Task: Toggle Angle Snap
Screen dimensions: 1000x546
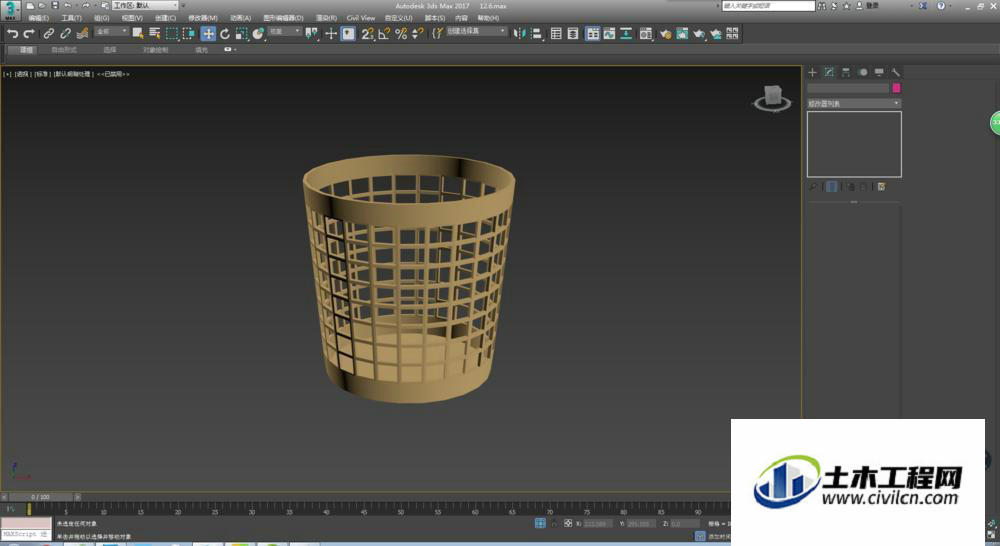Action: pyautogui.click(x=384, y=33)
